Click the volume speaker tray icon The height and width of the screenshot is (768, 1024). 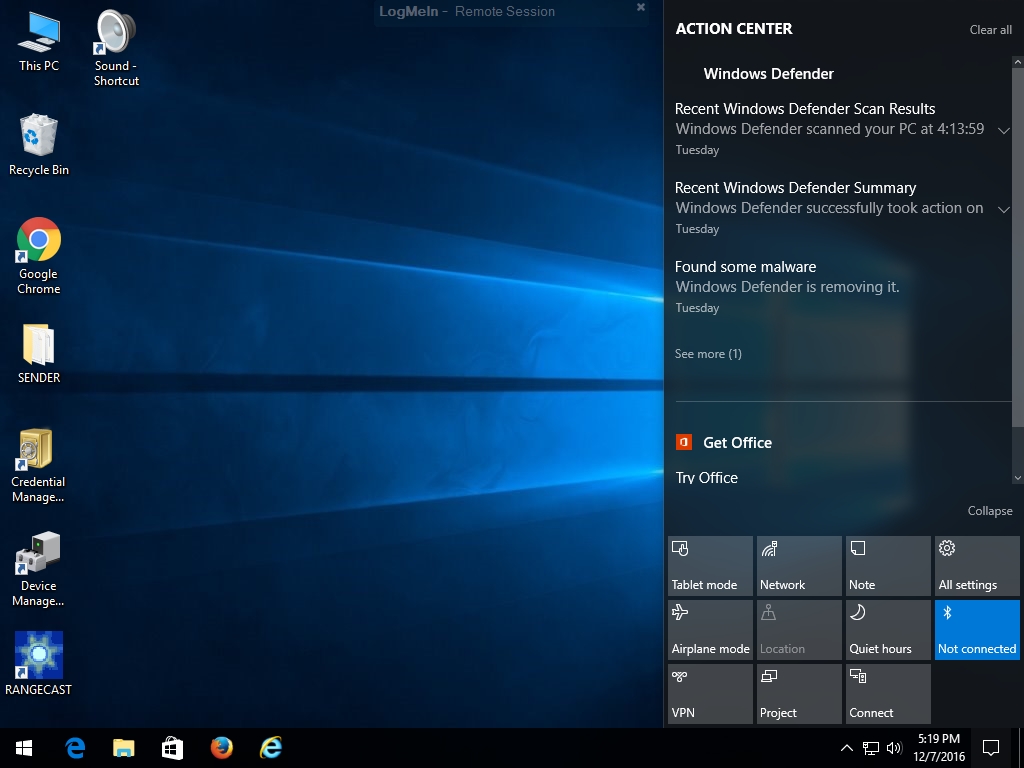click(894, 748)
